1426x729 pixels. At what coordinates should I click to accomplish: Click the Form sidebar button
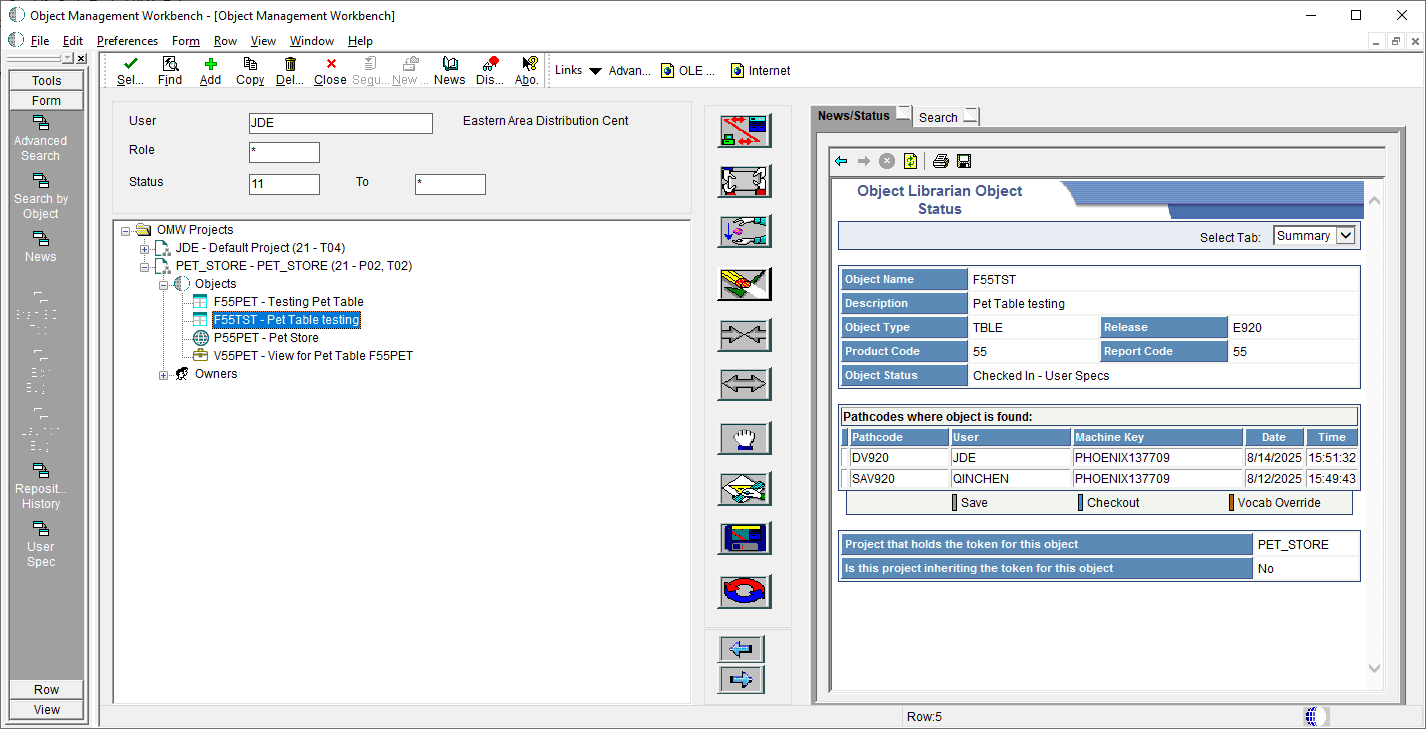click(47, 101)
